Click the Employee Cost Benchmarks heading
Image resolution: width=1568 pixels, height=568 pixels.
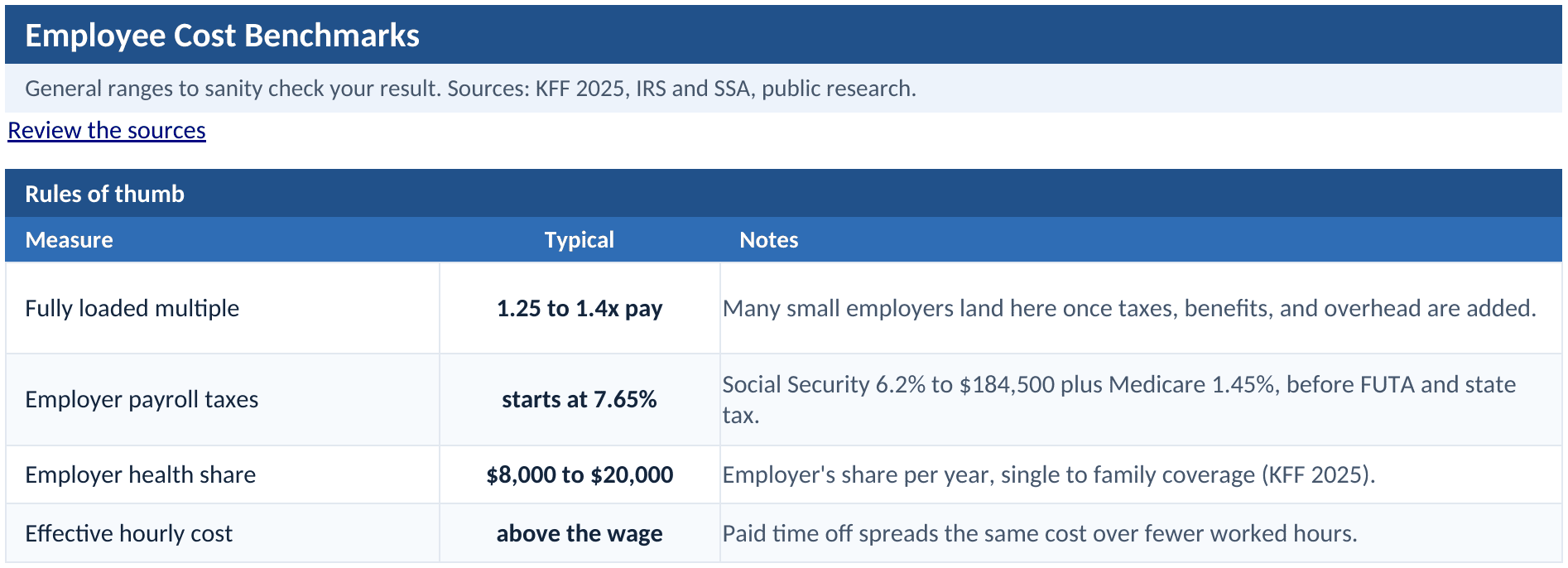tap(222, 36)
